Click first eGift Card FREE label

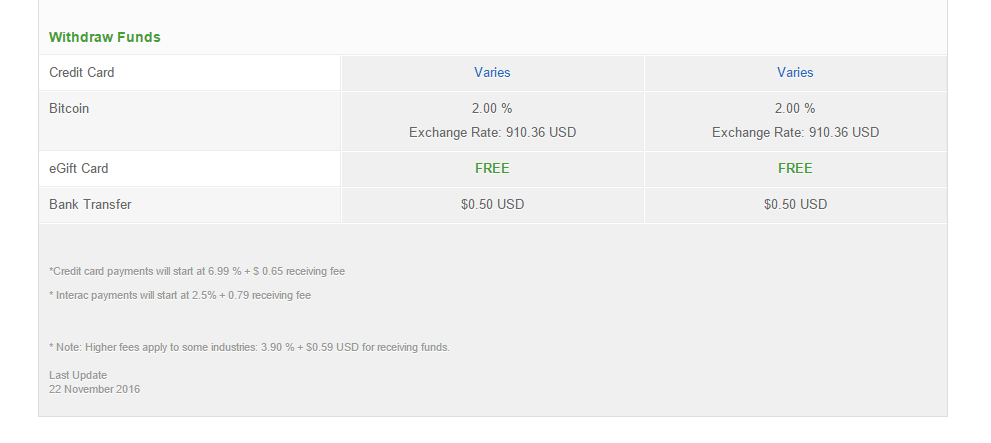[x=492, y=169]
